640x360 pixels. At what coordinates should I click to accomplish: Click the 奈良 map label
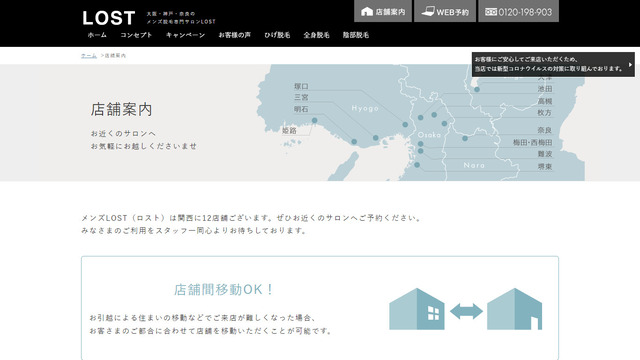[544, 130]
